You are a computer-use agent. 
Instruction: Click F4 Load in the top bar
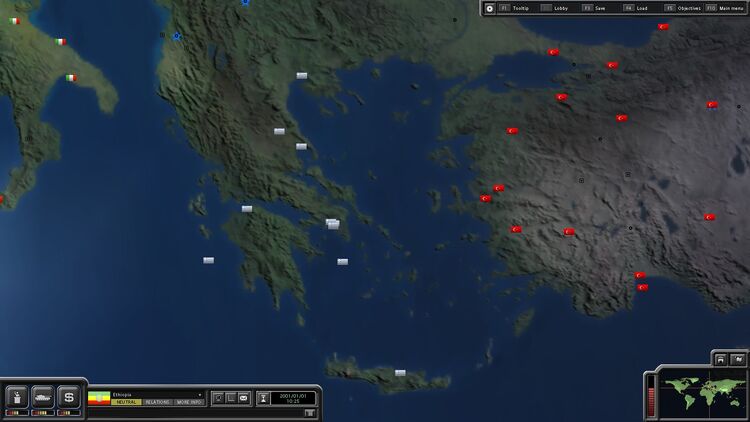636,8
